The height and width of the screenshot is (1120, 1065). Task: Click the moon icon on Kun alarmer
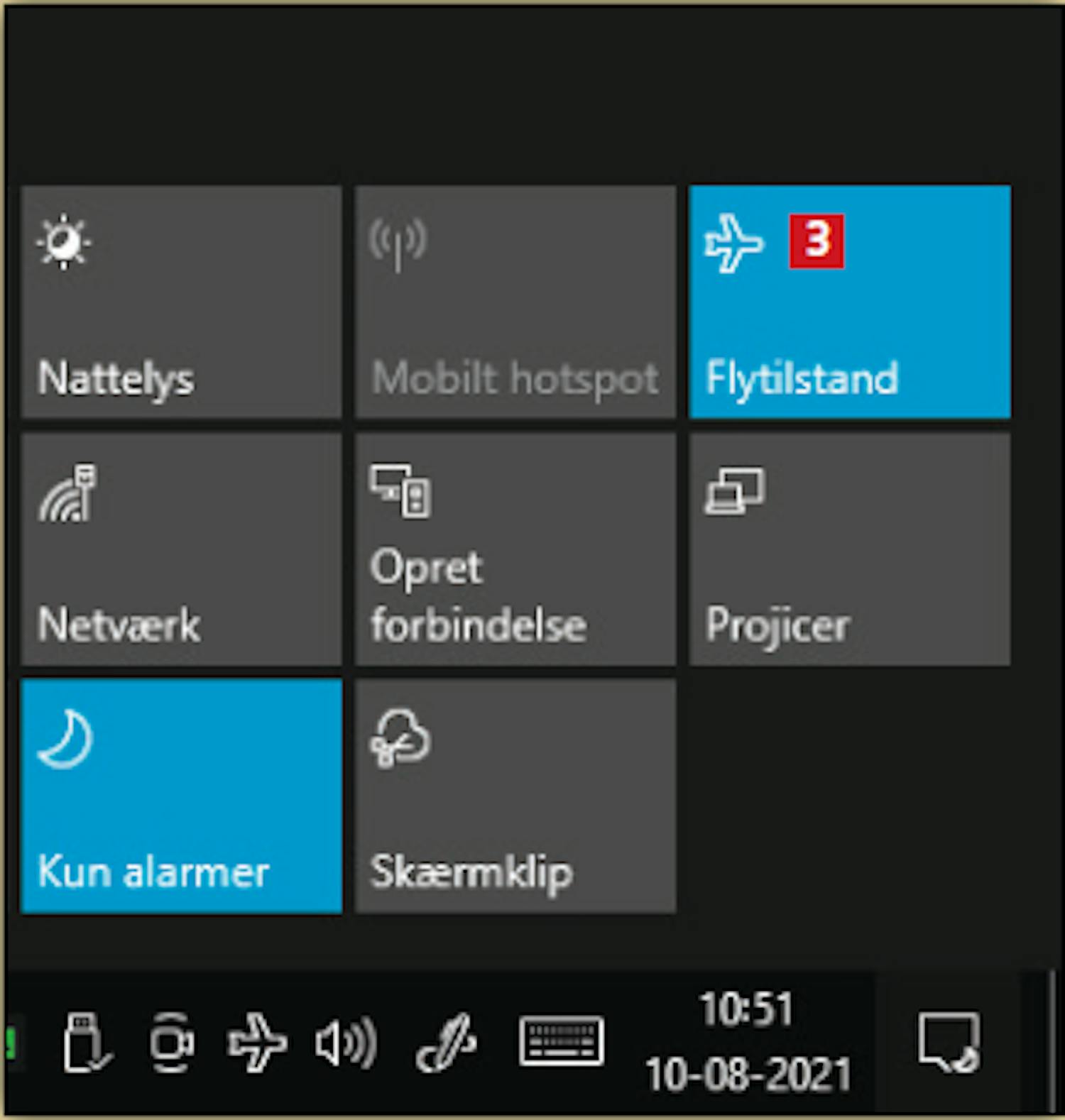[65, 740]
